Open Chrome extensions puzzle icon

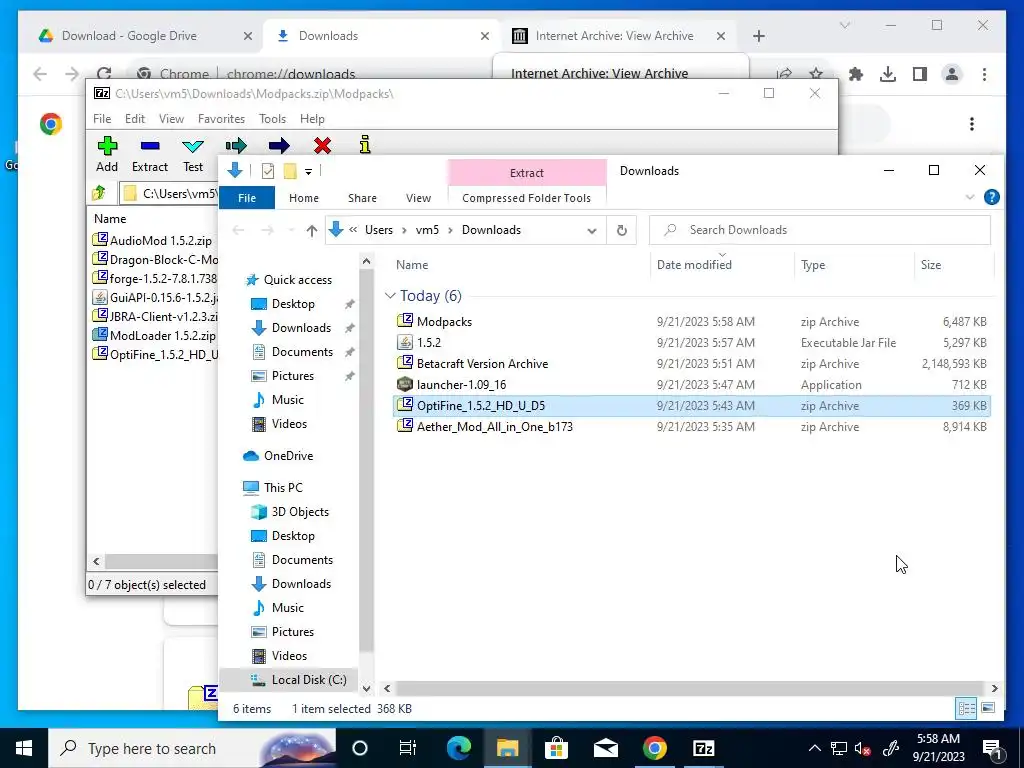tap(856, 74)
